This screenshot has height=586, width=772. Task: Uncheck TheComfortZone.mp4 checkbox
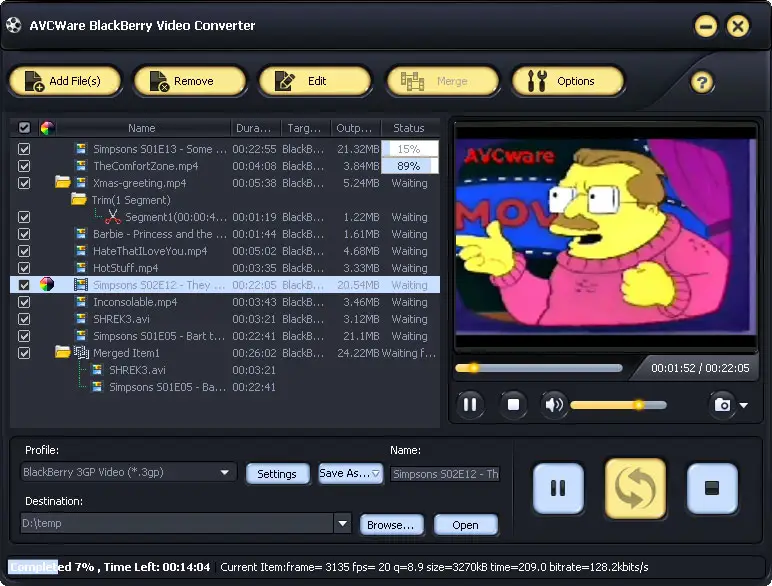tap(24, 166)
